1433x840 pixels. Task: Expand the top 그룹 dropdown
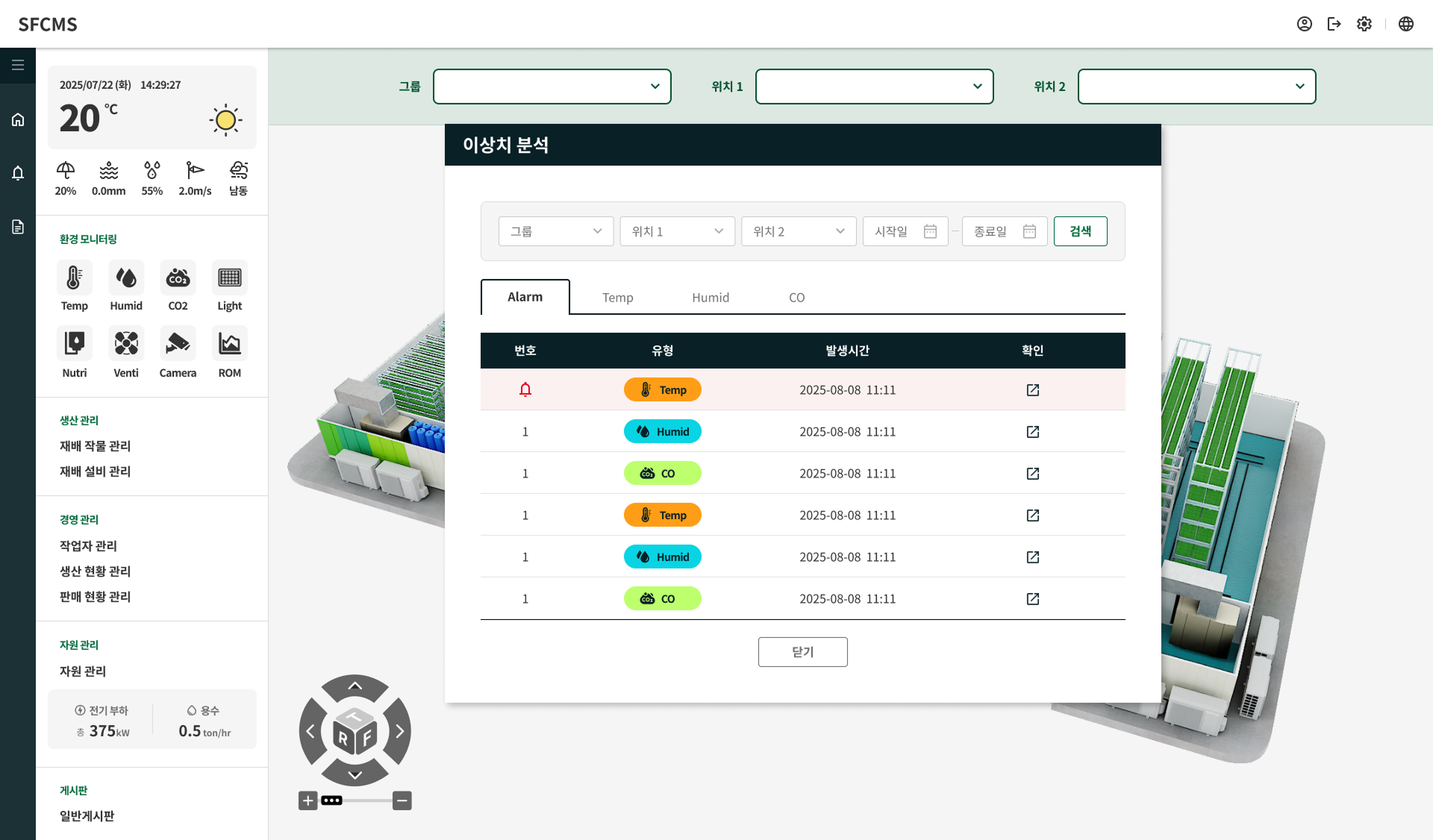[x=552, y=87]
